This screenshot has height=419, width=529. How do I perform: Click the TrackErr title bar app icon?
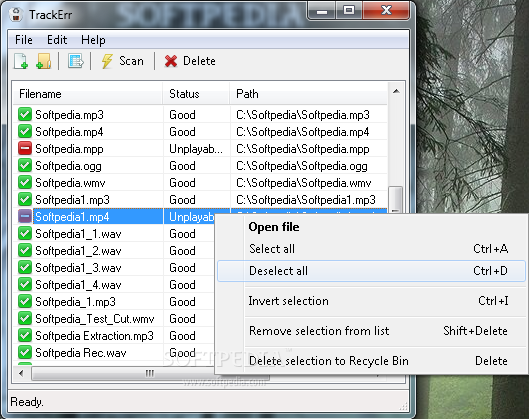(16, 15)
